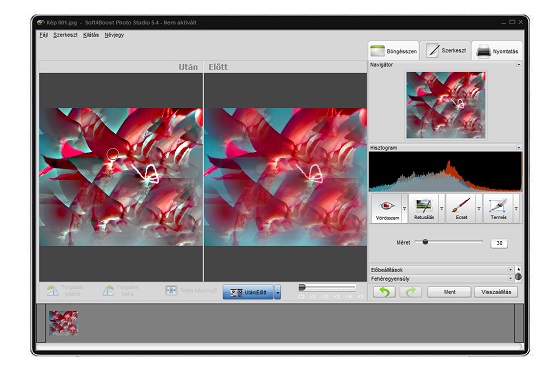This screenshot has width=550, height=374.
Task: Click the green undo arrow button
Action: [x=384, y=292]
